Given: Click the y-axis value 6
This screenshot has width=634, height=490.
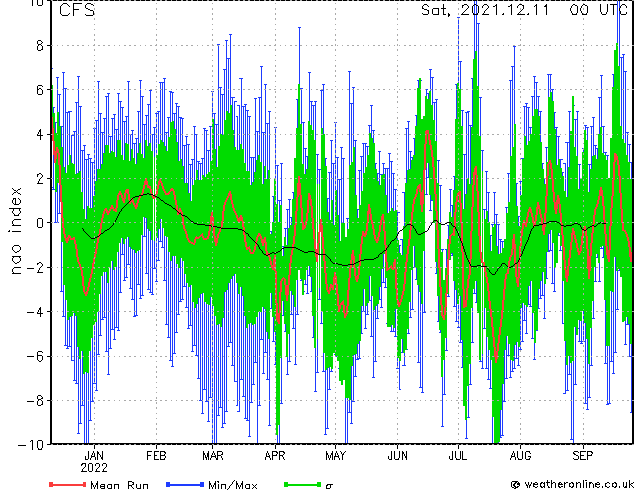Looking at the screenshot, I should (40, 90).
